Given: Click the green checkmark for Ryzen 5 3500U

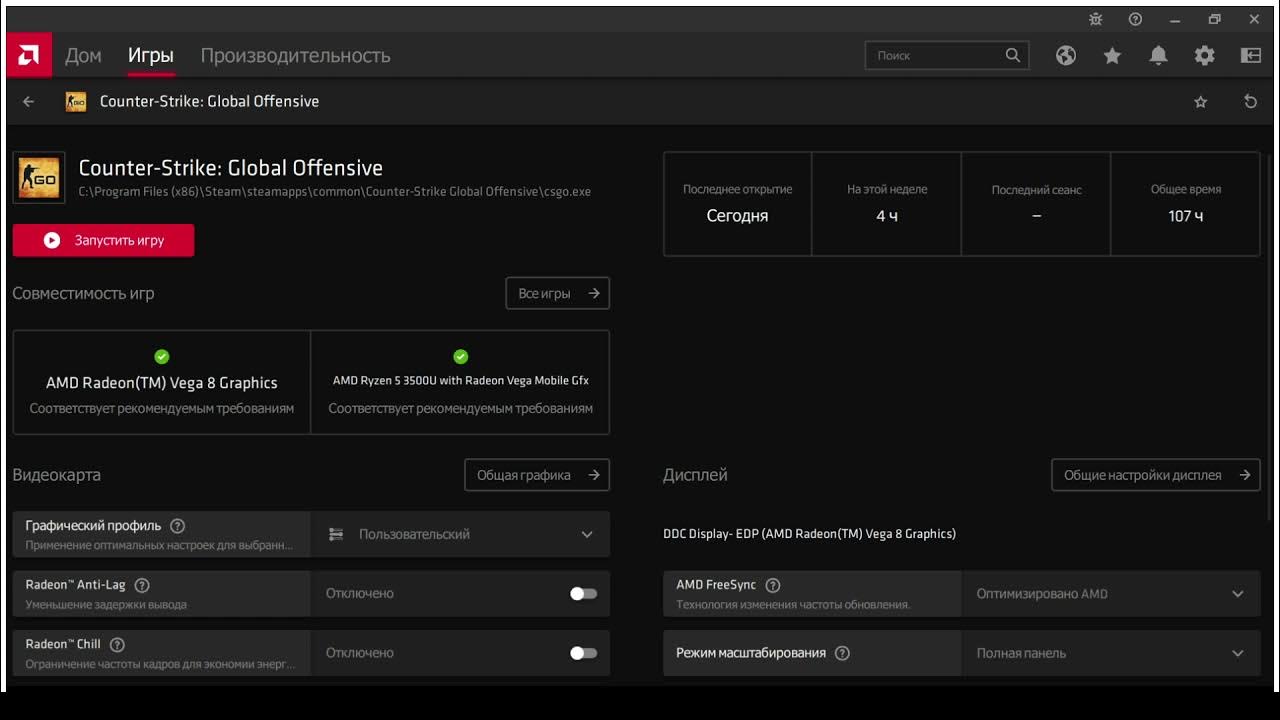Looking at the screenshot, I should 460,356.
